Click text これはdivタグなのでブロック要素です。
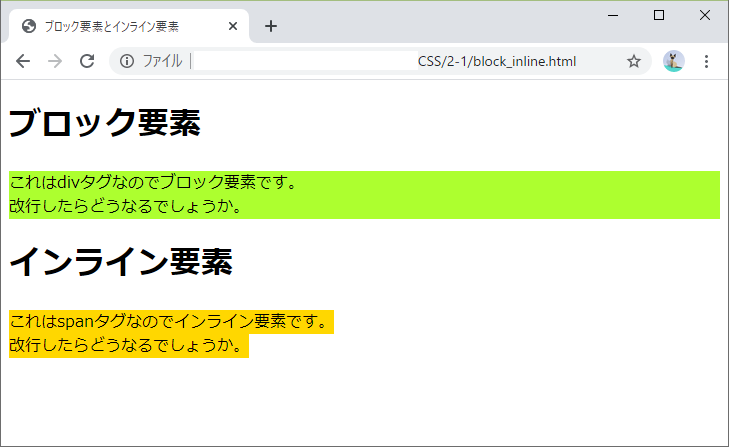The width and height of the screenshot is (729, 447). (x=153, y=182)
